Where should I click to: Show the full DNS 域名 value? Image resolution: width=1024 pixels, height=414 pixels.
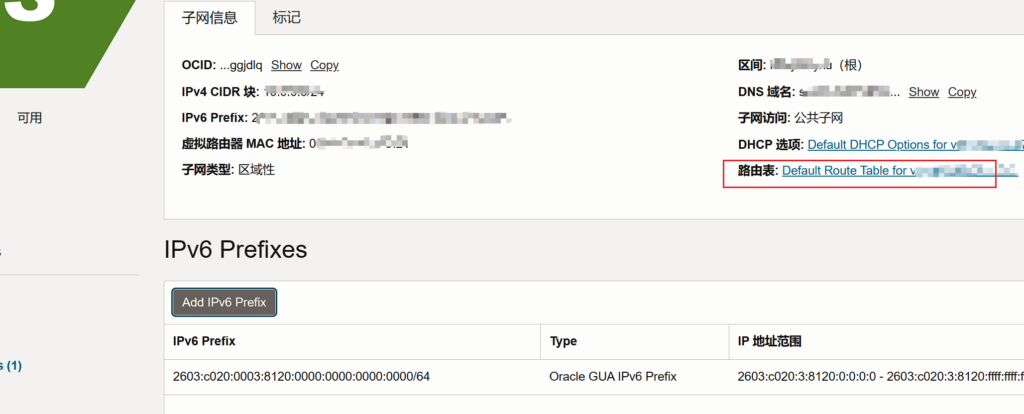click(x=924, y=92)
